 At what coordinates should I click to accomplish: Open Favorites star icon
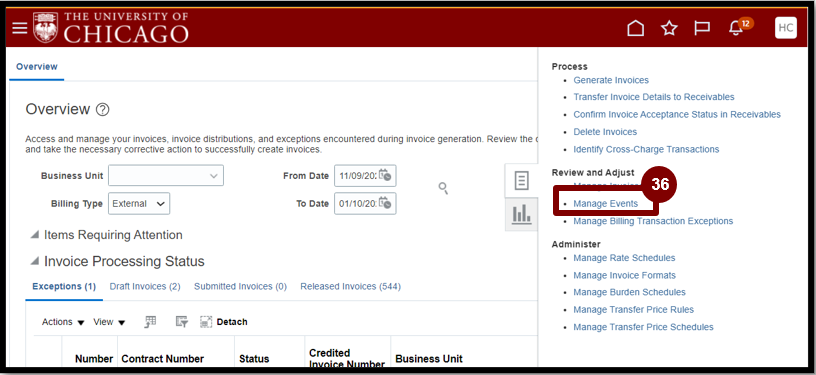669,28
